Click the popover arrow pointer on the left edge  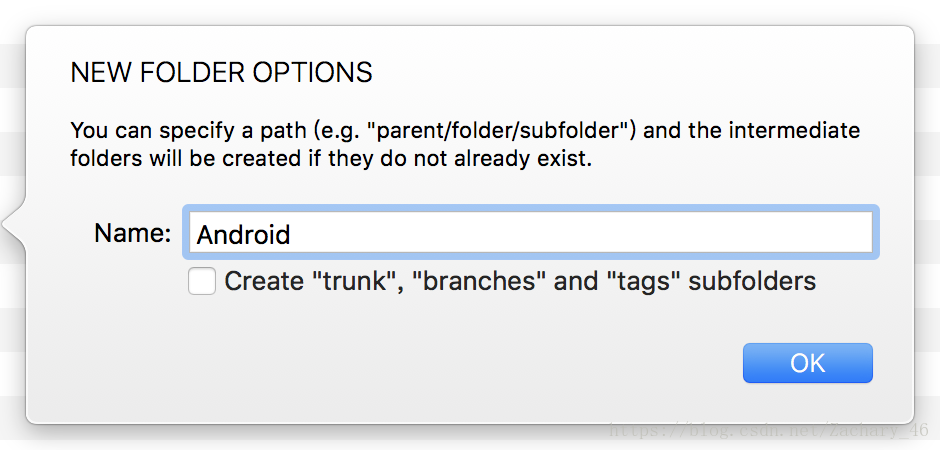coord(14,225)
